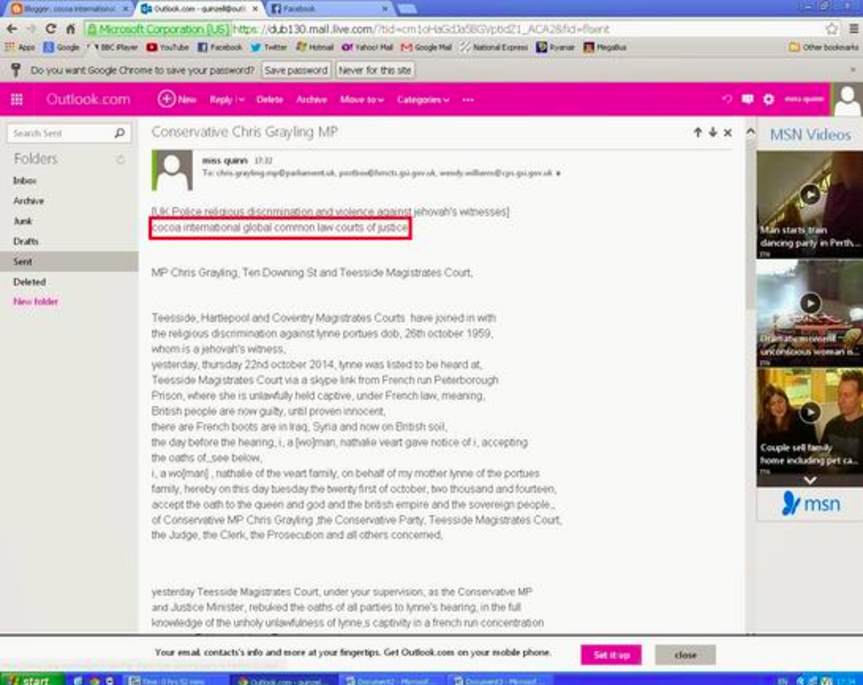Click the profile avatar picture in header
Screen dimensions: 863x685
[846, 100]
